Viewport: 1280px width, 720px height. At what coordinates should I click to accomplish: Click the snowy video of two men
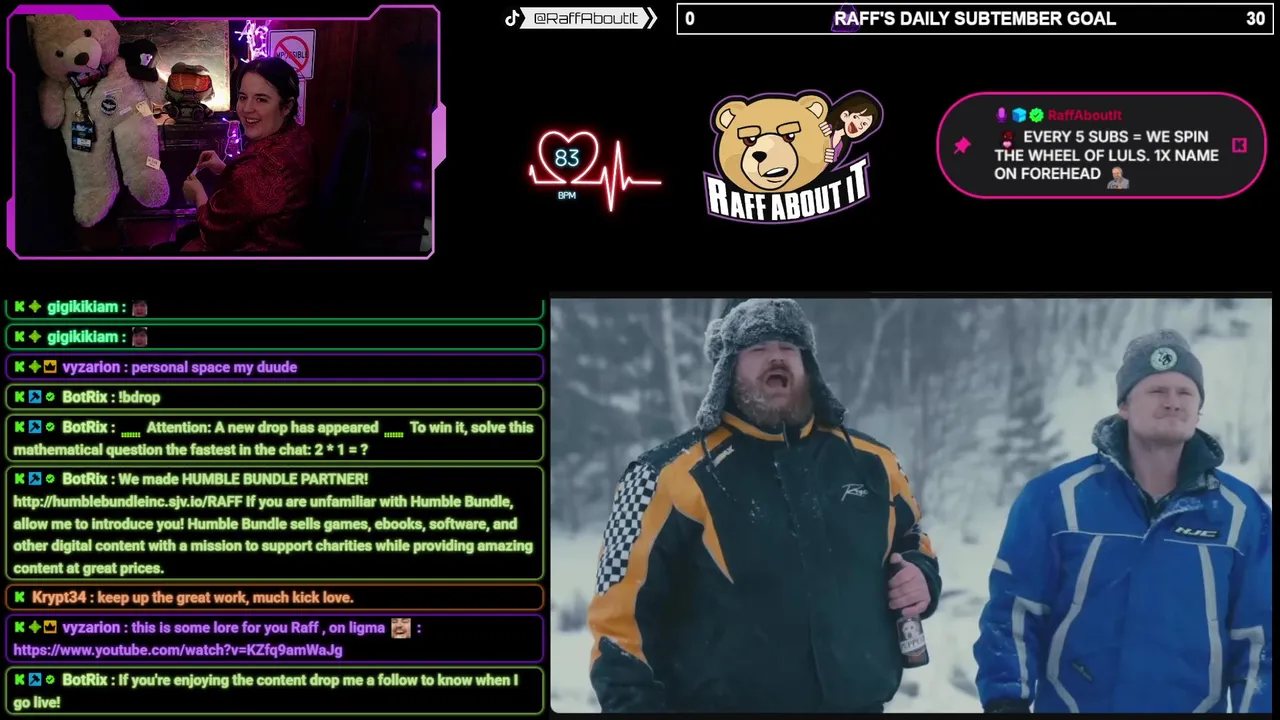point(911,505)
